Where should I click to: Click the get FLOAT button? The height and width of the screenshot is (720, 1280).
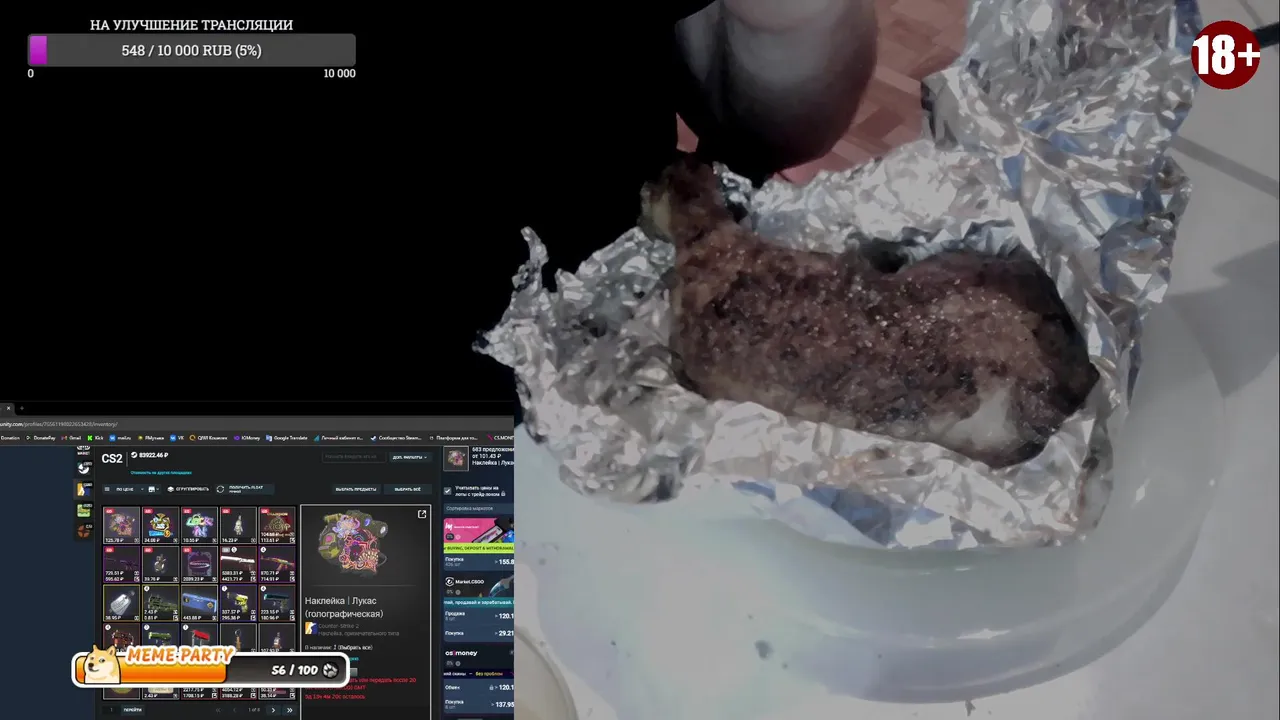pos(244,489)
